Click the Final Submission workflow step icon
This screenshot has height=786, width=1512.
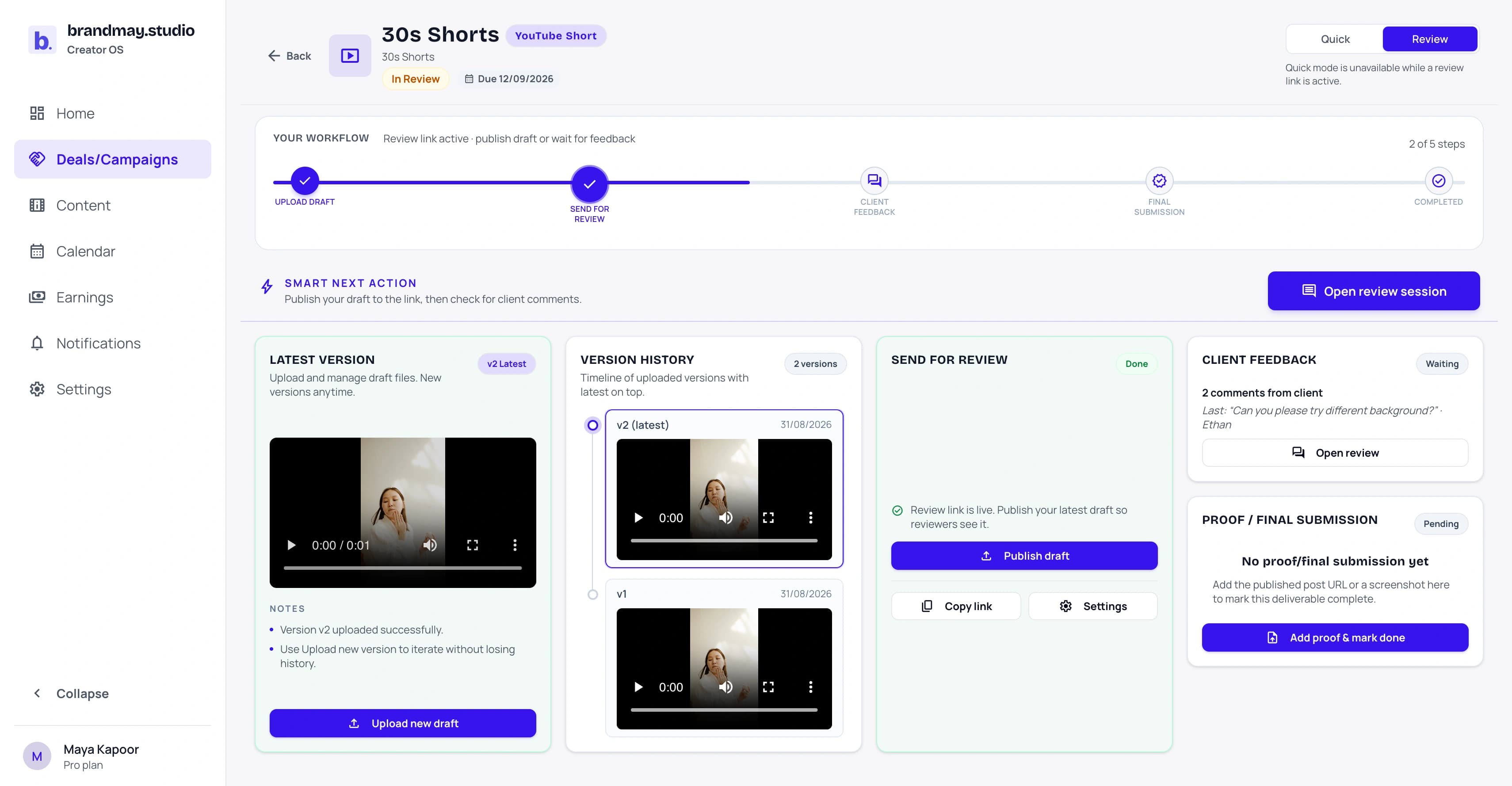pyautogui.click(x=1159, y=181)
